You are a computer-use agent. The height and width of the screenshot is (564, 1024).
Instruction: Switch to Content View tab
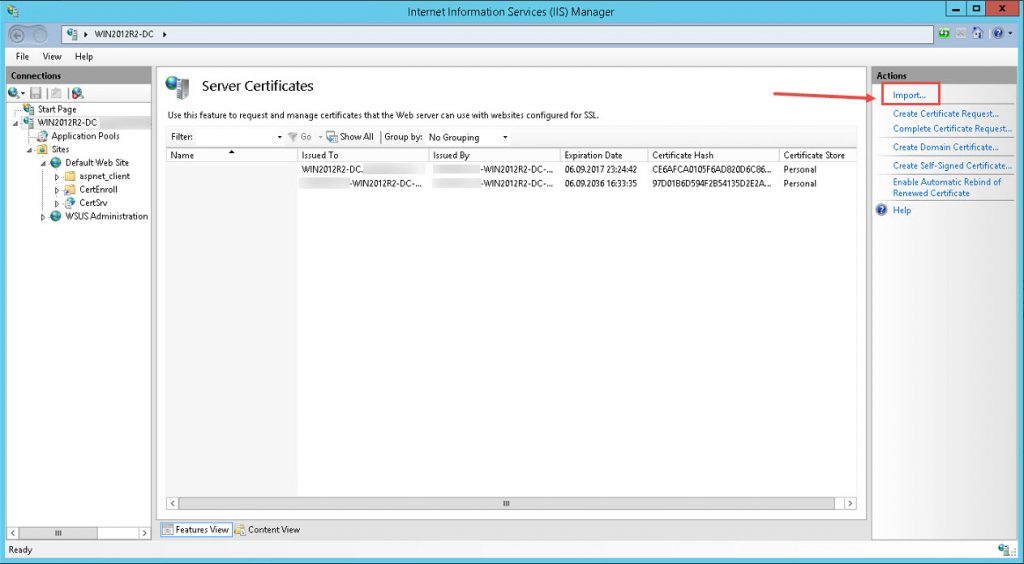point(268,529)
